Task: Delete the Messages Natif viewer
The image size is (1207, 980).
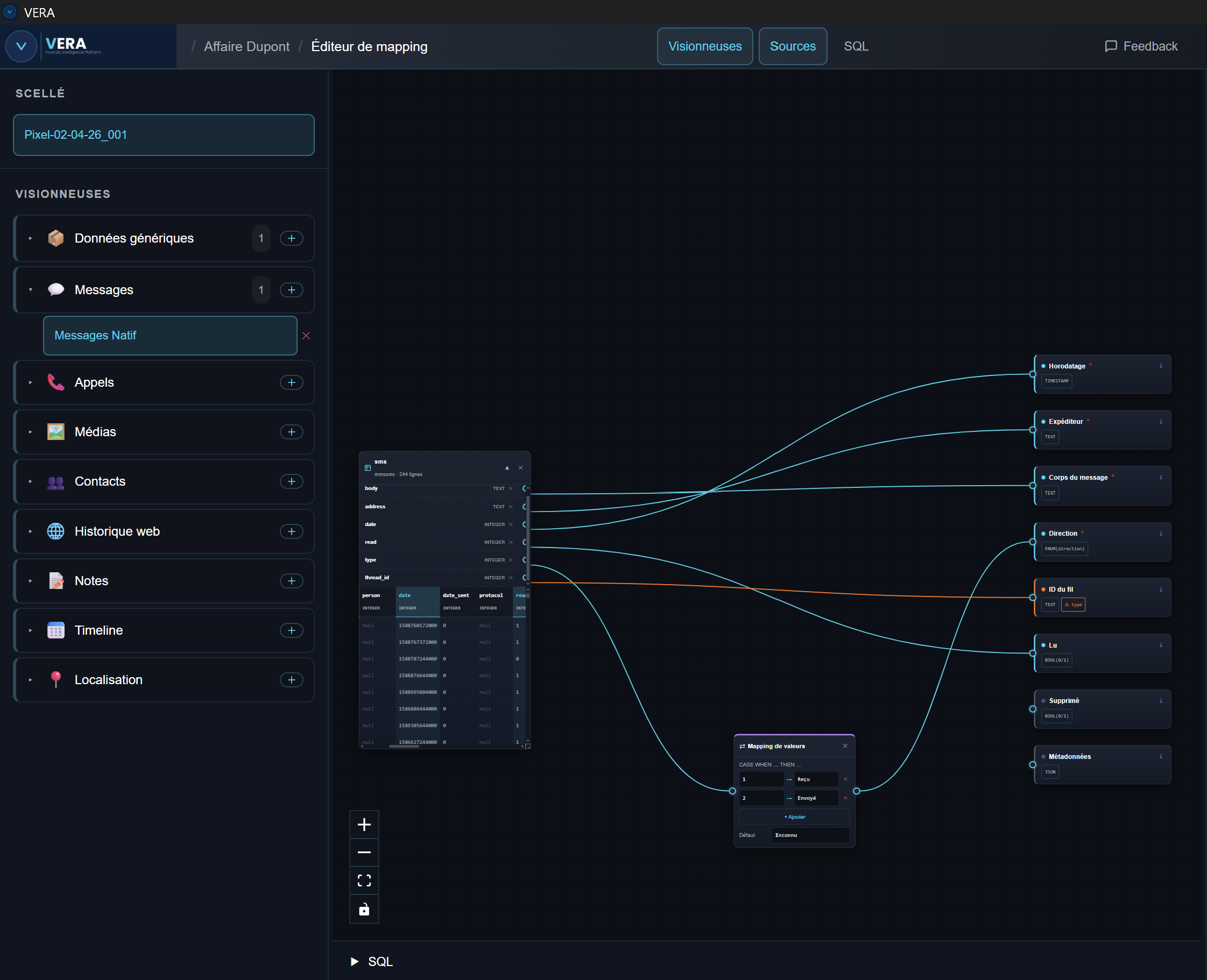Action: 306,335
